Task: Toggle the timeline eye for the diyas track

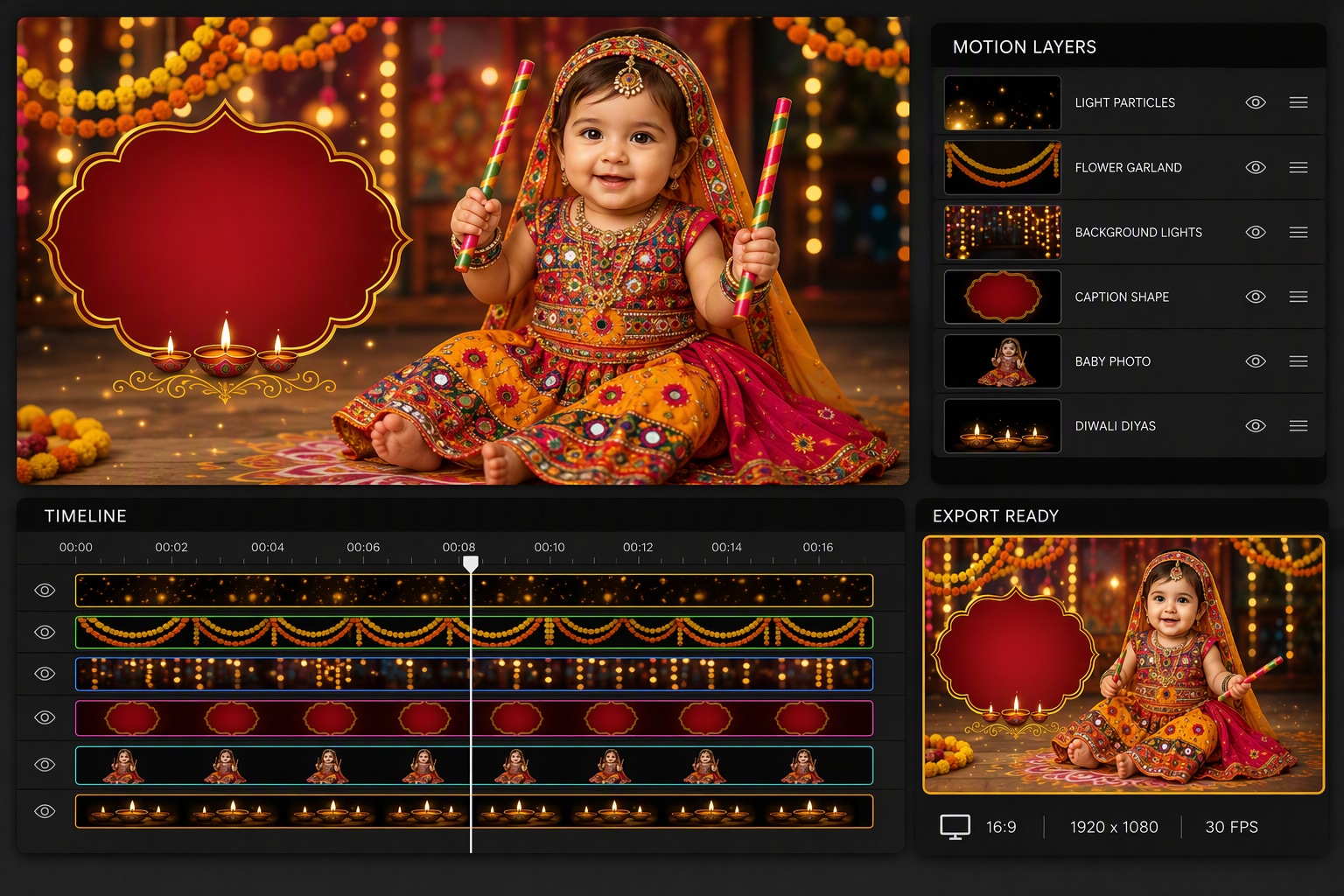Action: (45, 811)
